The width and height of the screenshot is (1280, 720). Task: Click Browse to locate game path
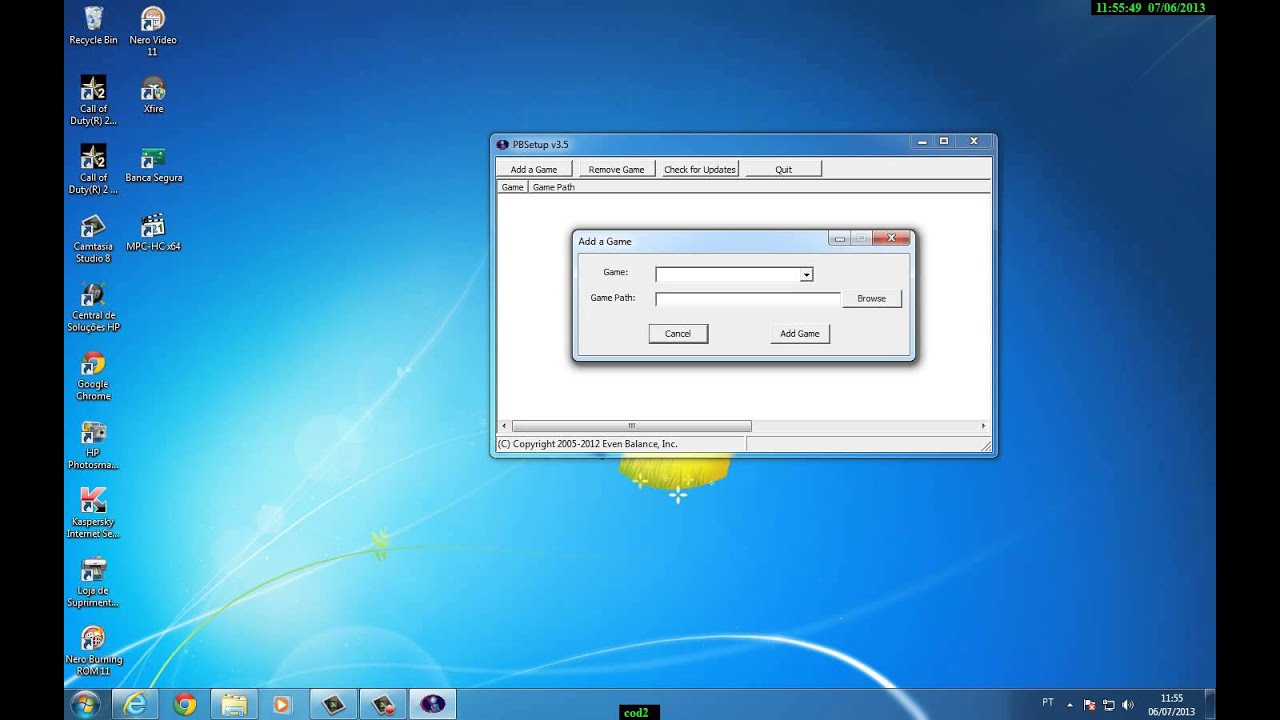[x=871, y=298]
